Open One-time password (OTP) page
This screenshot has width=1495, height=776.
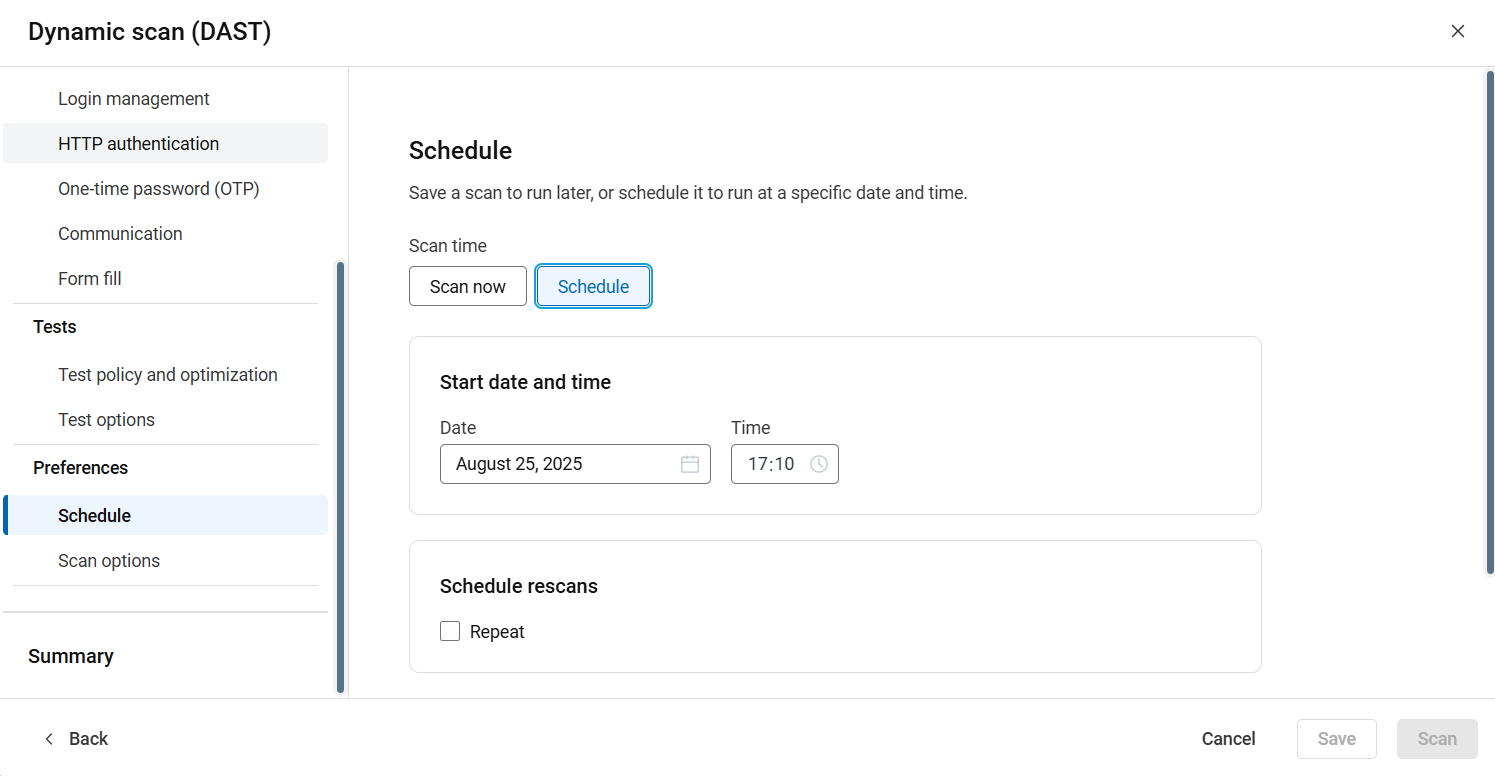coord(158,189)
